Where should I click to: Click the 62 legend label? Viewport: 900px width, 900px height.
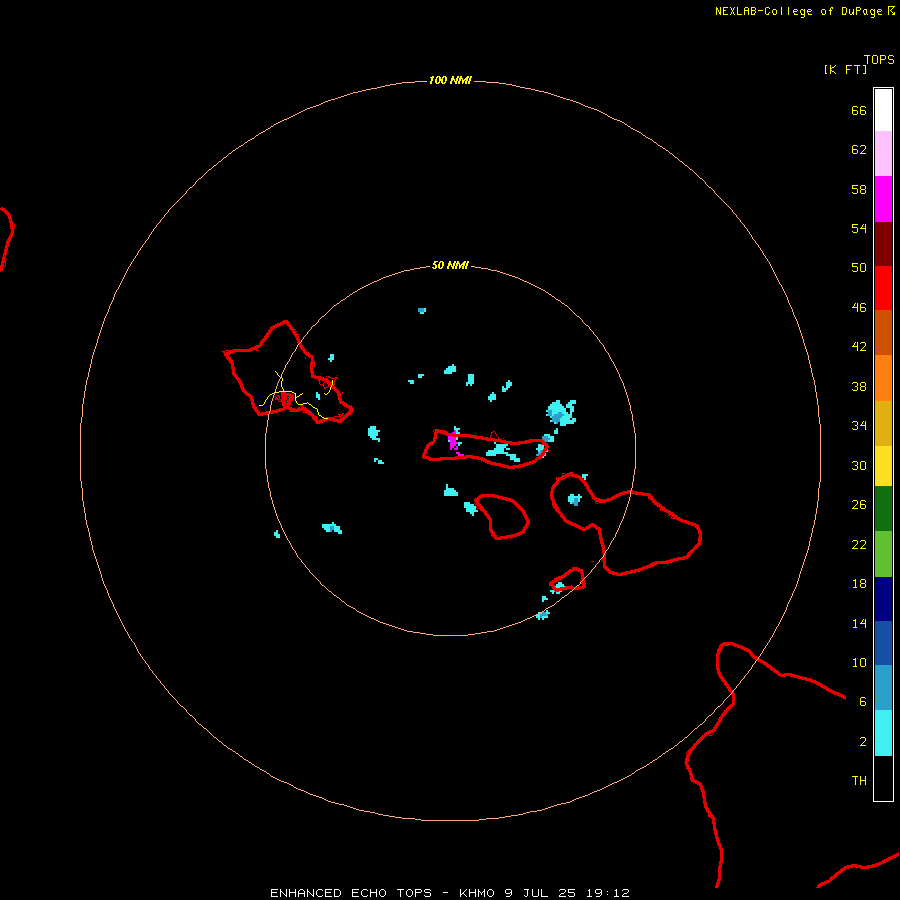[x=859, y=149]
